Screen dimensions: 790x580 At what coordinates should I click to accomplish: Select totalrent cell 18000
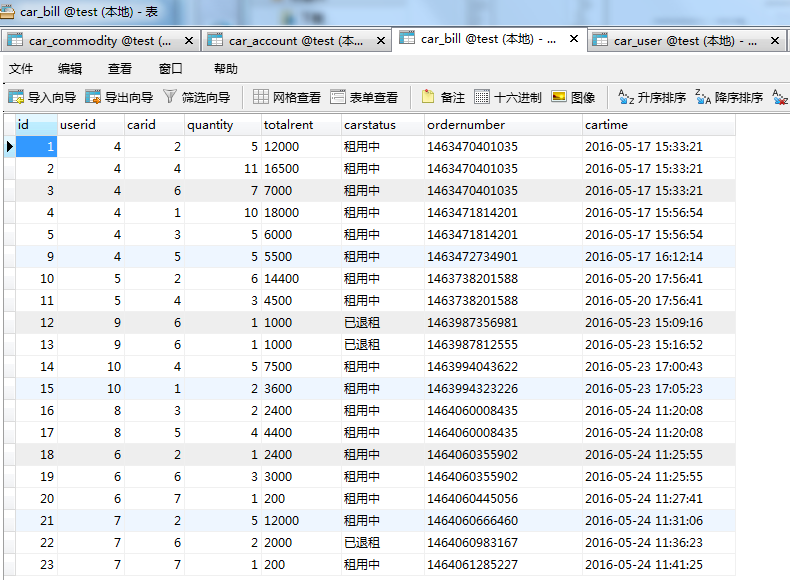coord(301,213)
